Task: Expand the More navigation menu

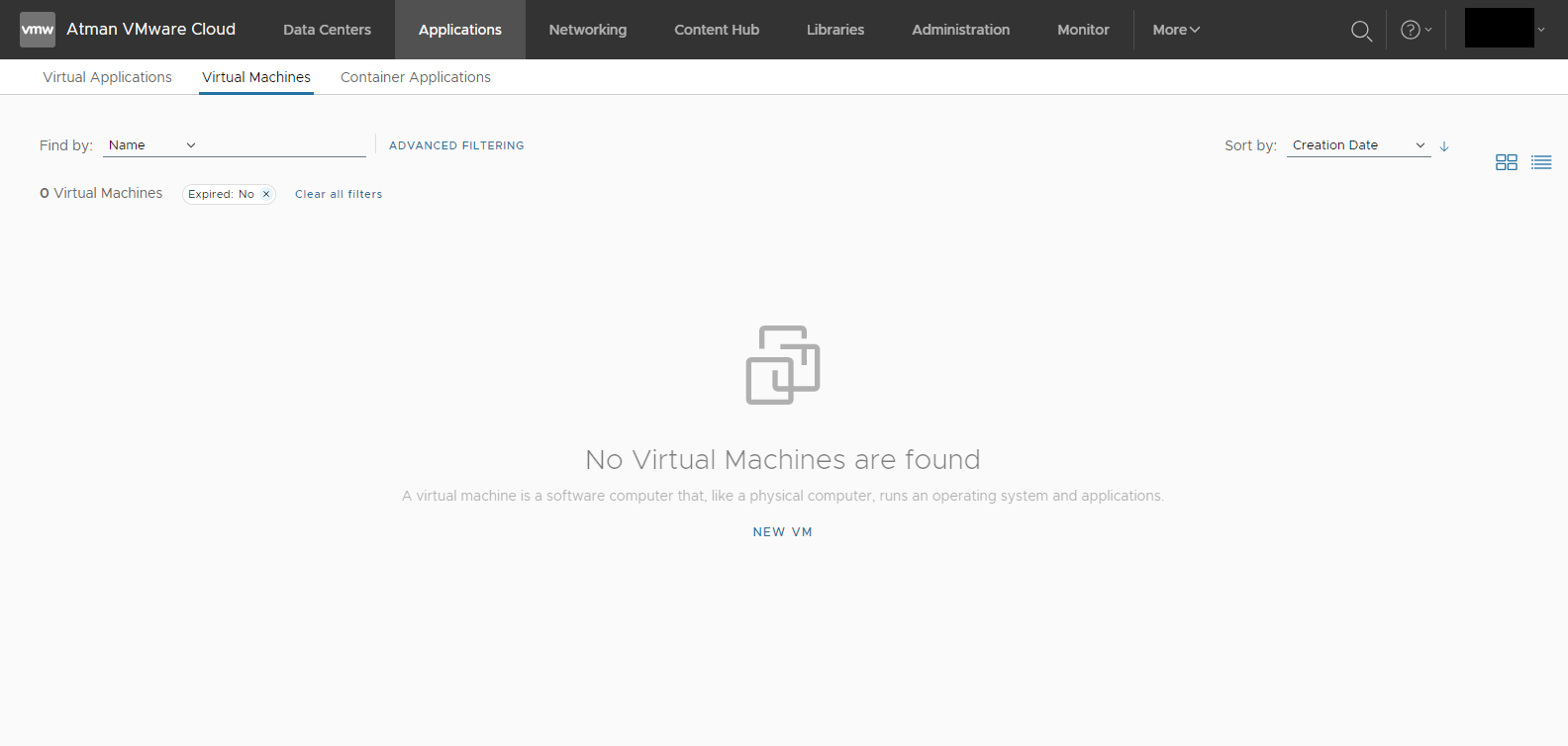Action: click(x=1175, y=30)
